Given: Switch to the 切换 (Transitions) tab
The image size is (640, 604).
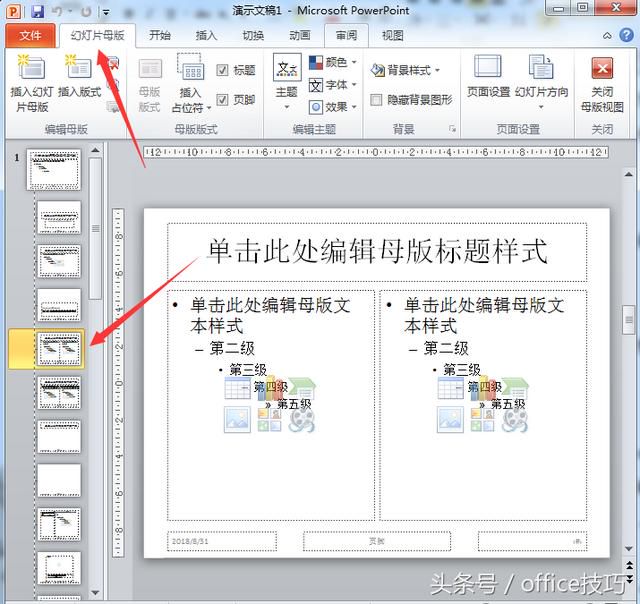Looking at the screenshot, I should (253, 36).
